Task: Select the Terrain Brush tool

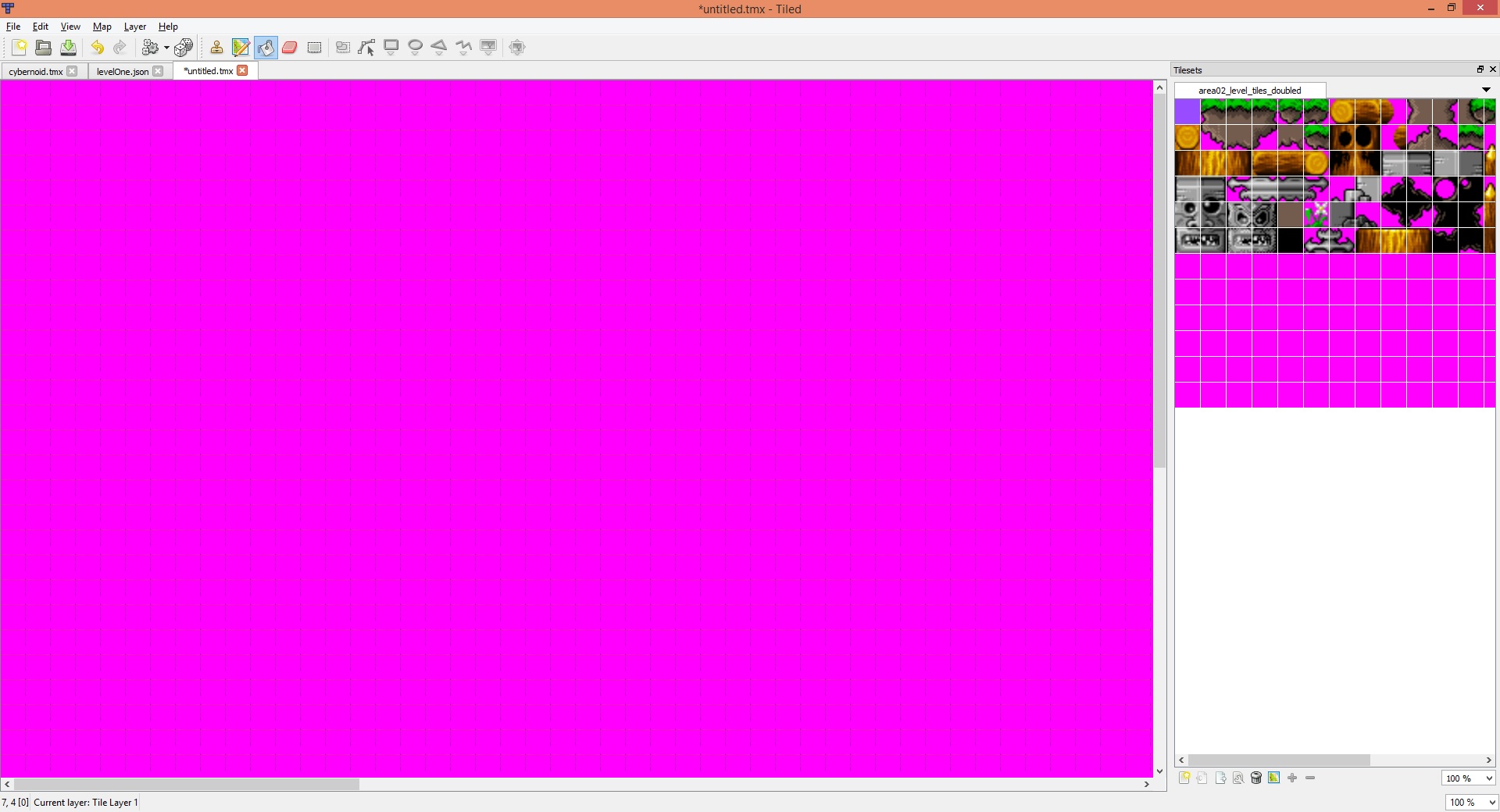Action: click(x=241, y=48)
